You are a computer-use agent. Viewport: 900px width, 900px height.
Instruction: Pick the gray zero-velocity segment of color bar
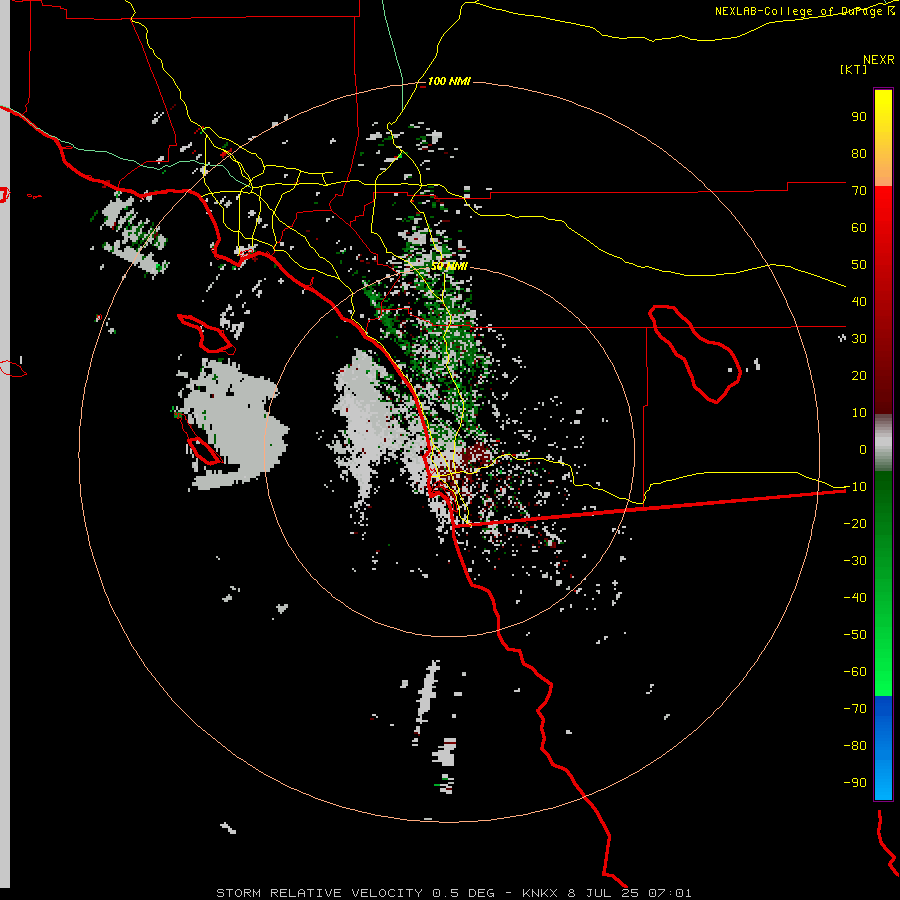point(883,443)
